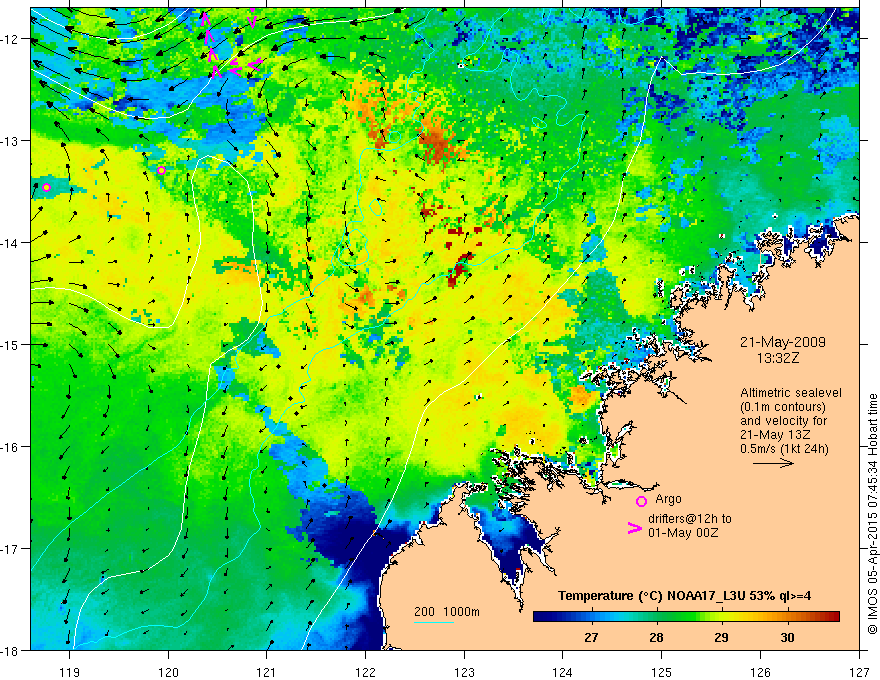880x680 pixels.
Task: Click colorbar tick label 29
Action: coord(722,637)
